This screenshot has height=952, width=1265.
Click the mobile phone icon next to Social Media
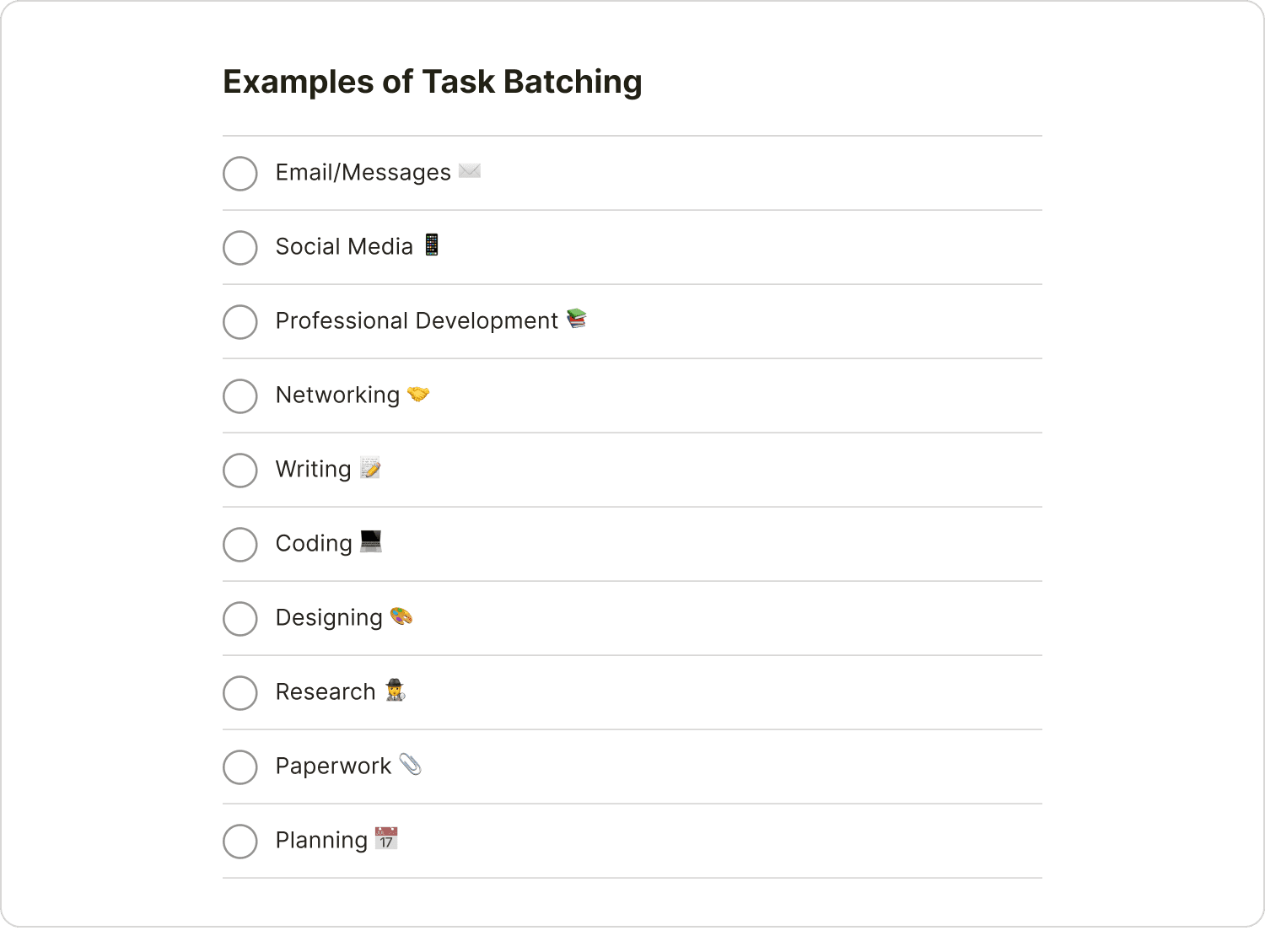(430, 245)
